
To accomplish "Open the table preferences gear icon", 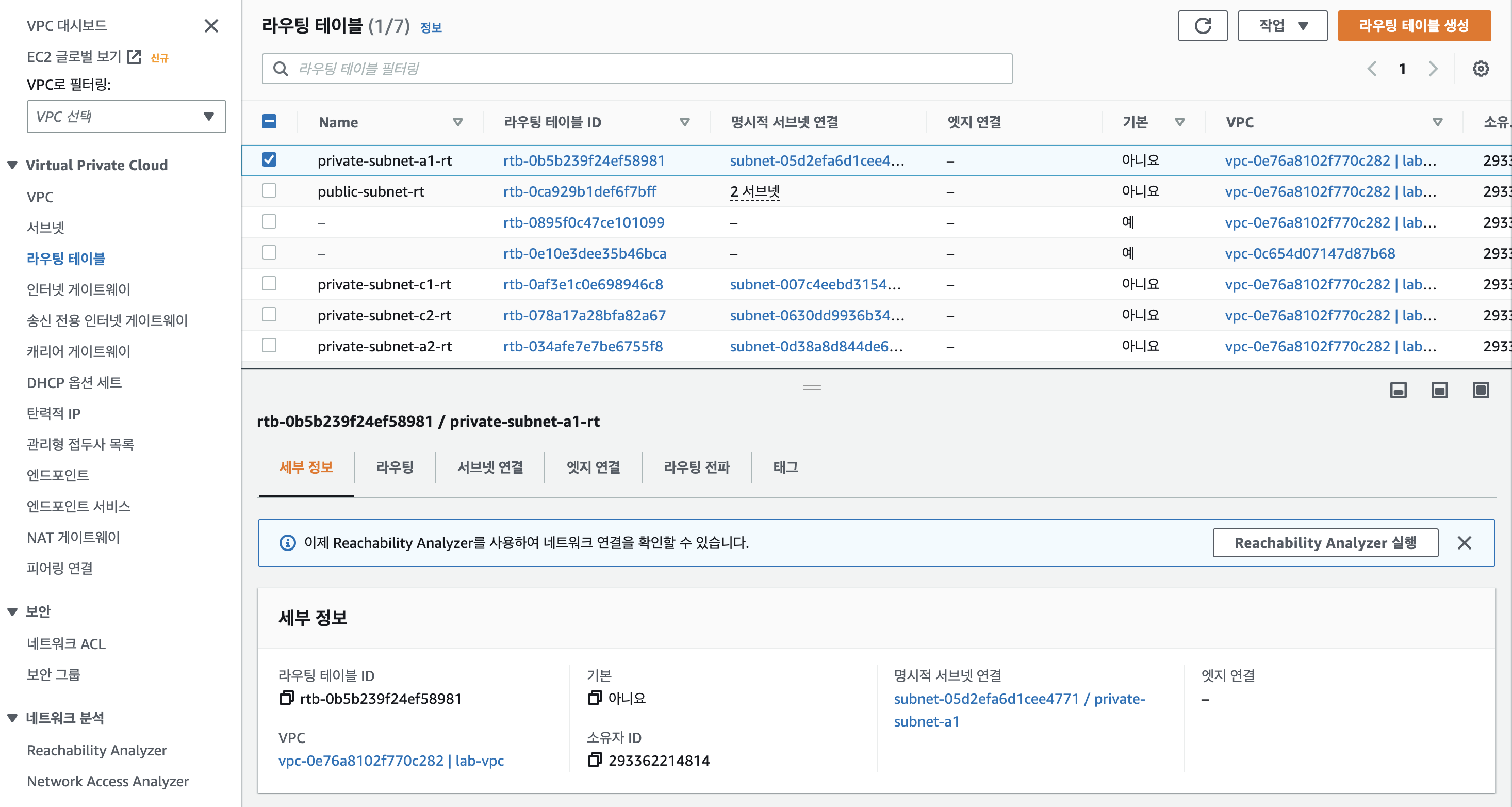I will (x=1481, y=69).
